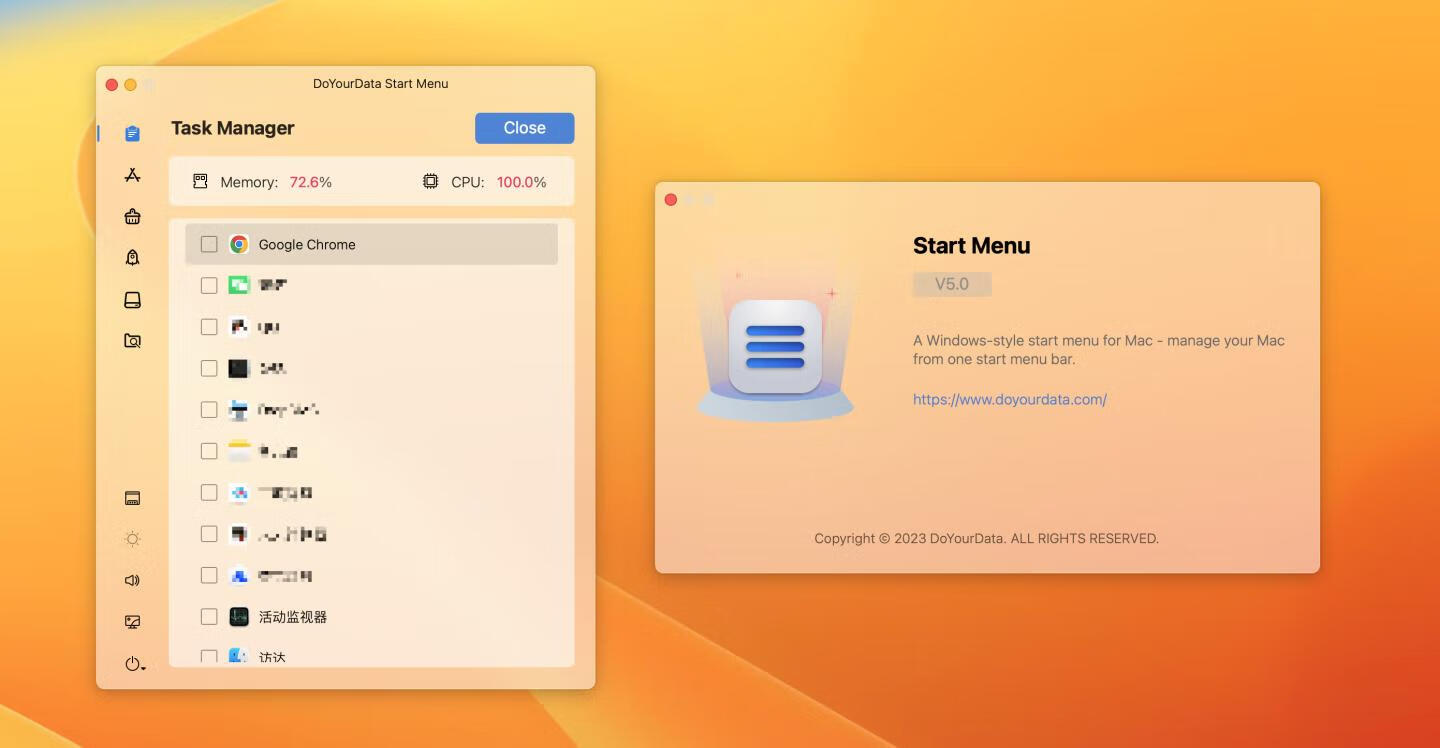This screenshot has height=748, width=1440.
Task: Click the Copyright 2023 DoYourData text
Action: (x=986, y=538)
